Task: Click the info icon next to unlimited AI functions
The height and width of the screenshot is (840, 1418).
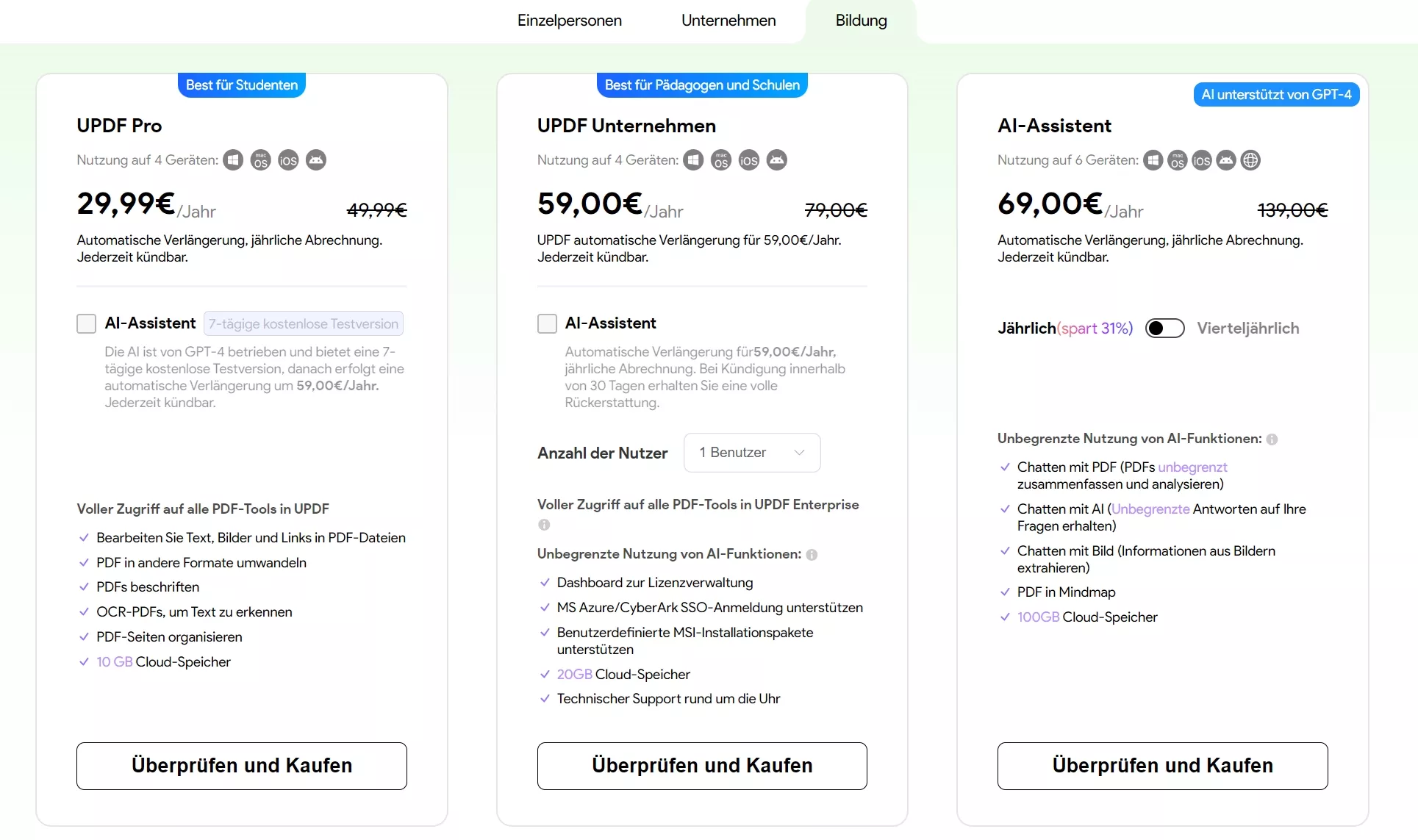Action: click(812, 555)
